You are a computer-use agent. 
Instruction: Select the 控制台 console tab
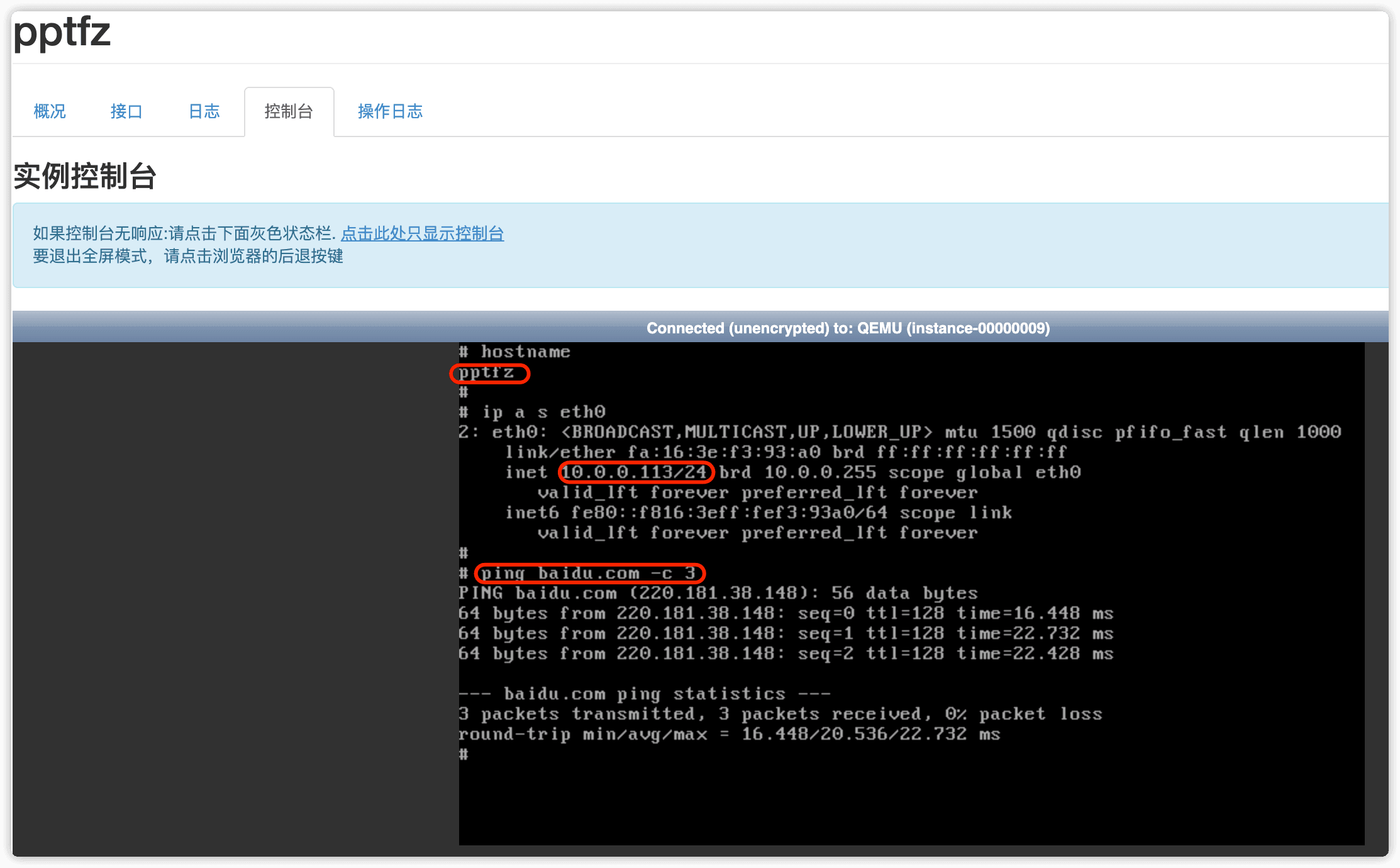[x=289, y=111]
